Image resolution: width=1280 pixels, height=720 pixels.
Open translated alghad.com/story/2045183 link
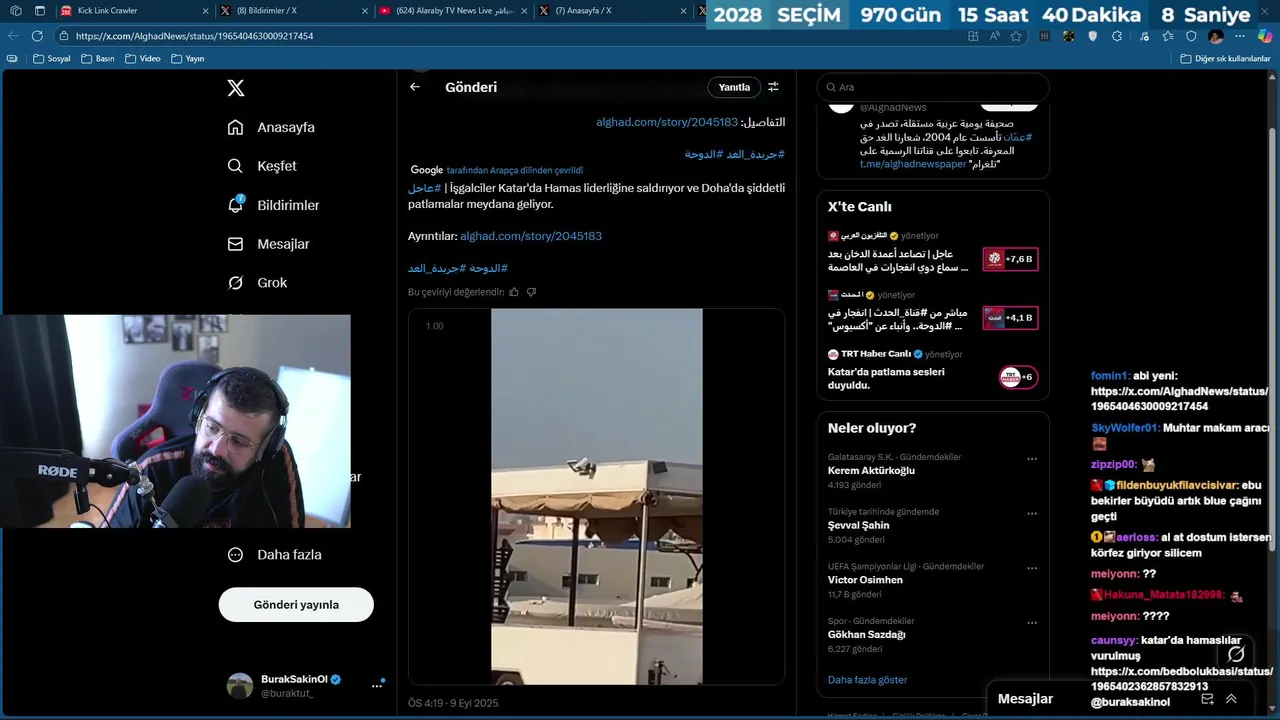(531, 236)
